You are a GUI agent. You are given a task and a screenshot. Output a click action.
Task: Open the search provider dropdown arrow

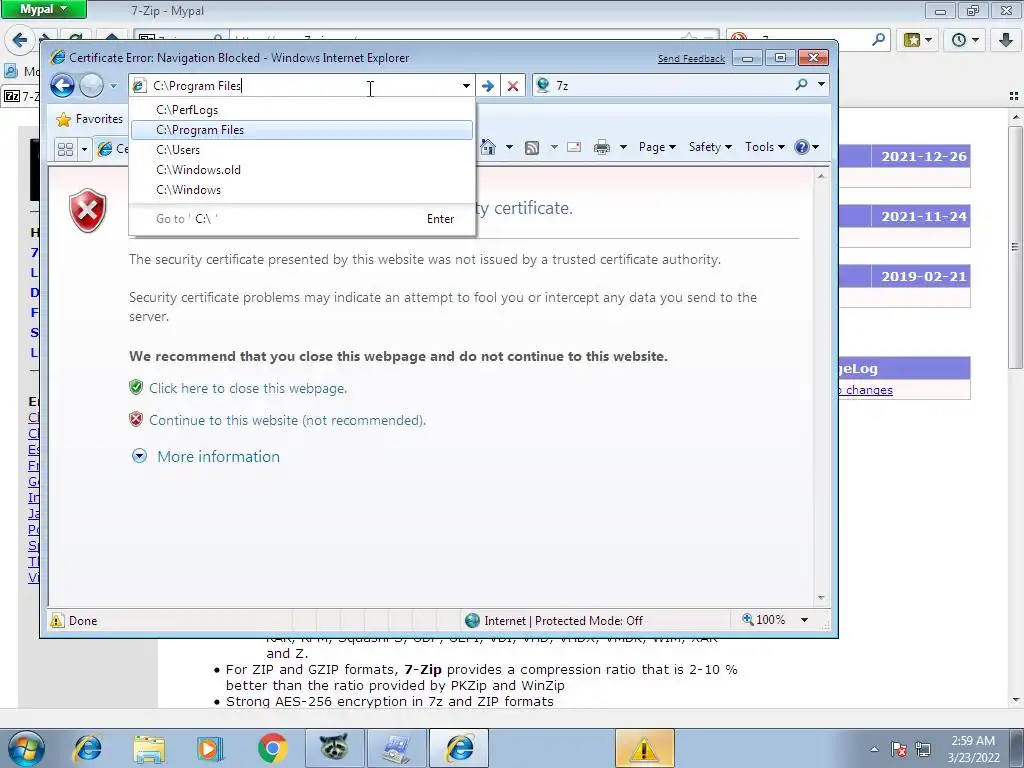click(821, 84)
